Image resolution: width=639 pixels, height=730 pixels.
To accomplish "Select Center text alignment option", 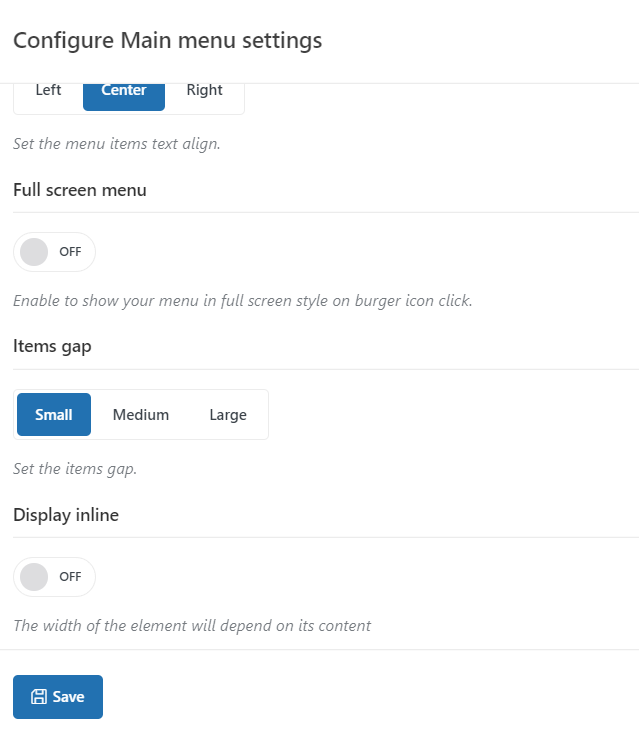I will tap(124, 90).
